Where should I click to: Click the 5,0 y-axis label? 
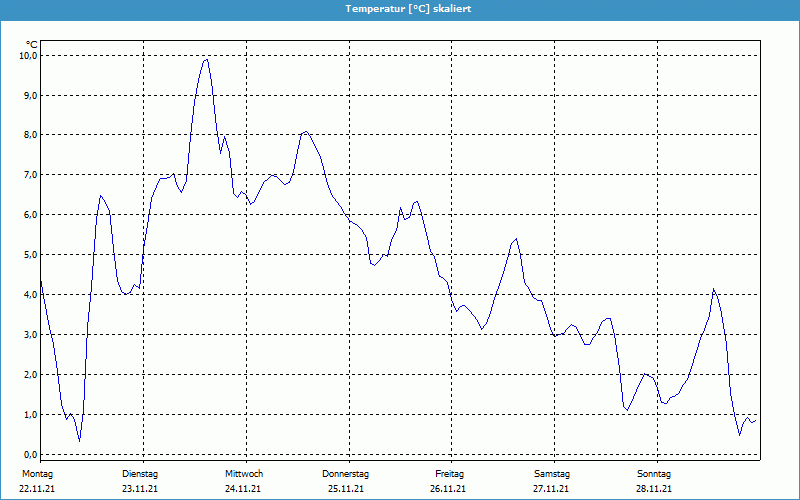(30, 255)
